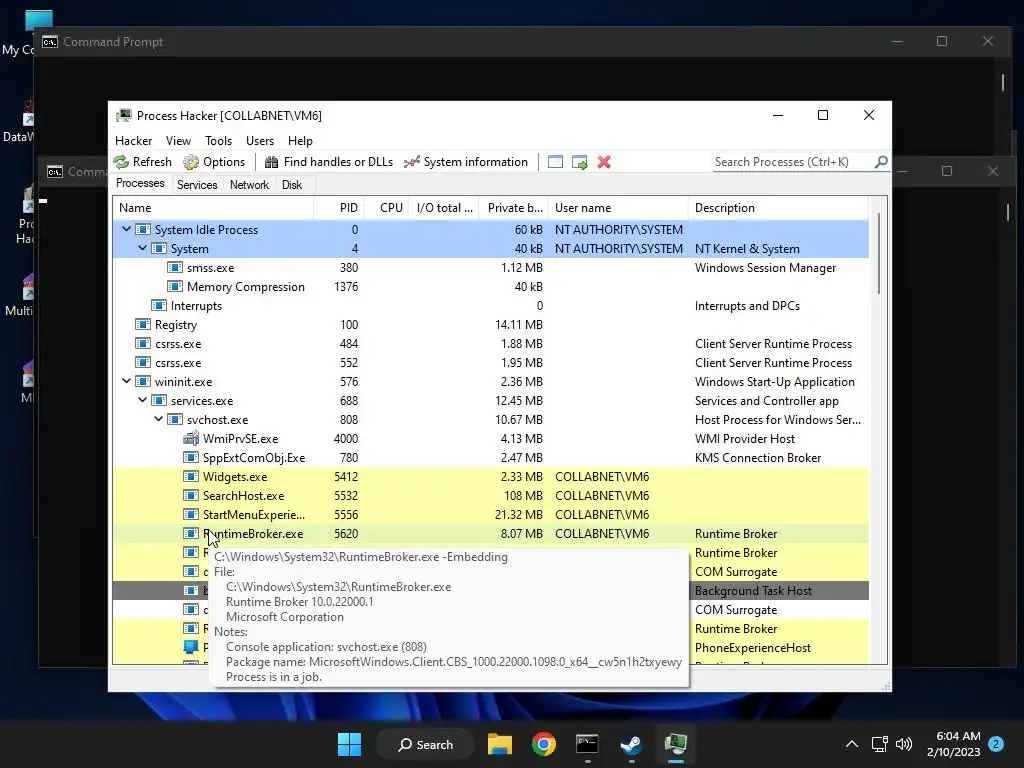Sort by Private bytes column header
The height and width of the screenshot is (768, 1024).
pos(514,208)
